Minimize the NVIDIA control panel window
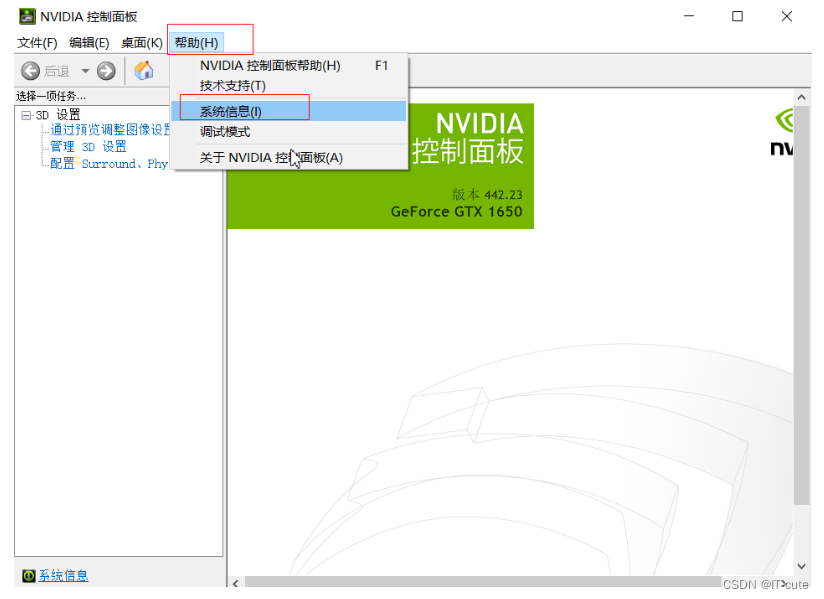 (689, 16)
